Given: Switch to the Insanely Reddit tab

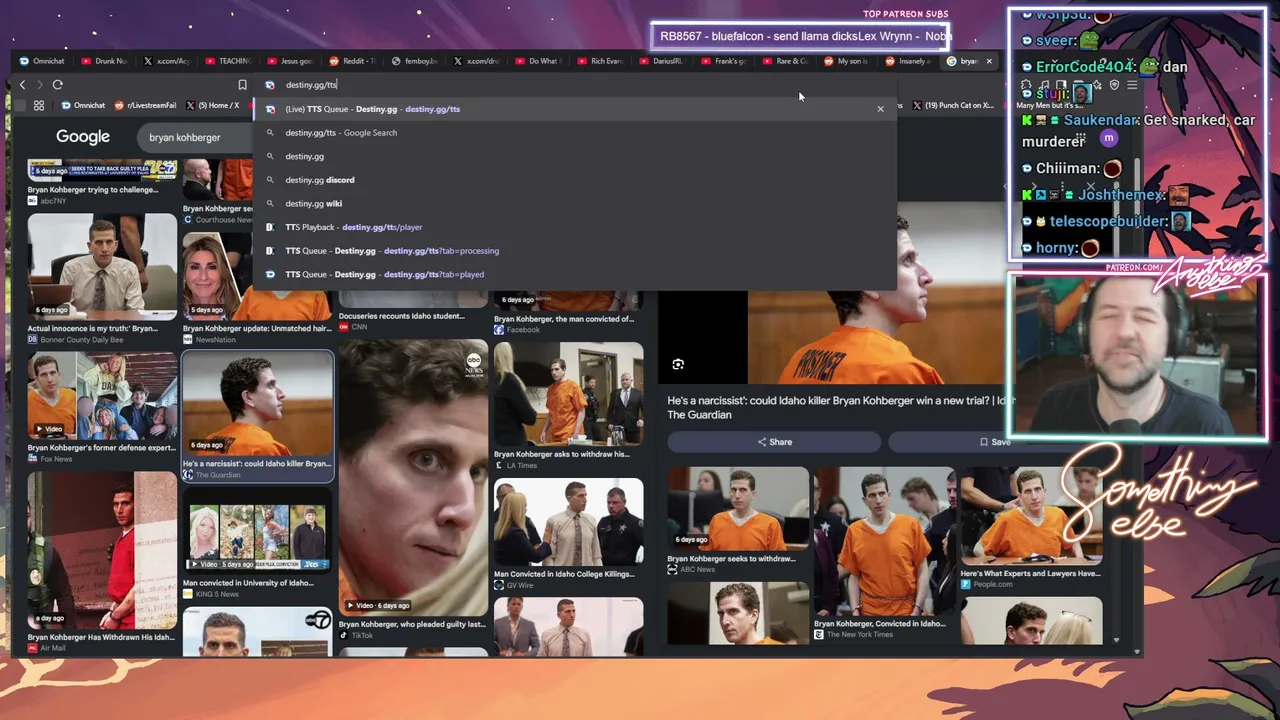Looking at the screenshot, I should coord(910,61).
